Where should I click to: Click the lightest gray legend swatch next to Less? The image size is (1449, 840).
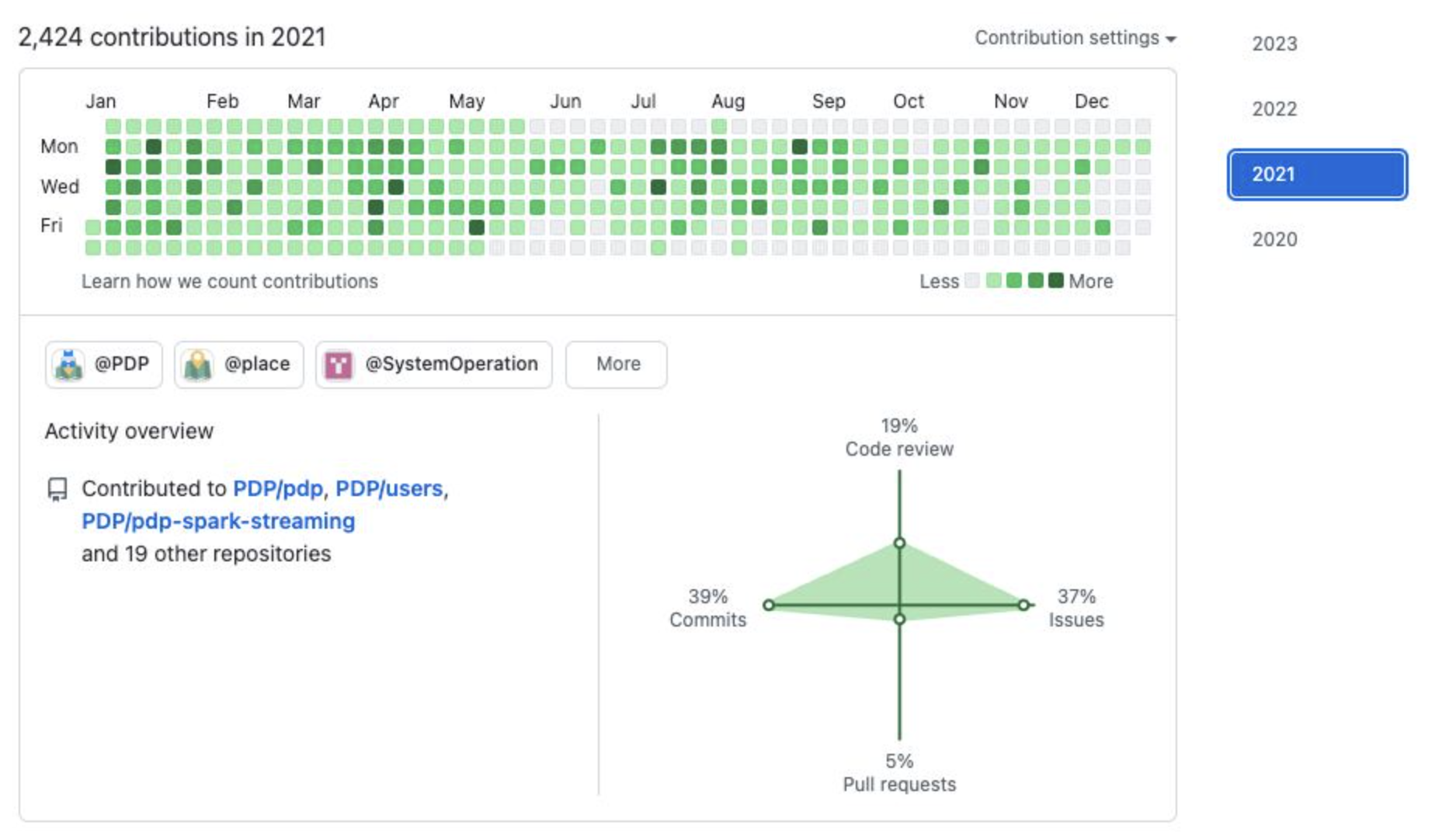tap(972, 281)
